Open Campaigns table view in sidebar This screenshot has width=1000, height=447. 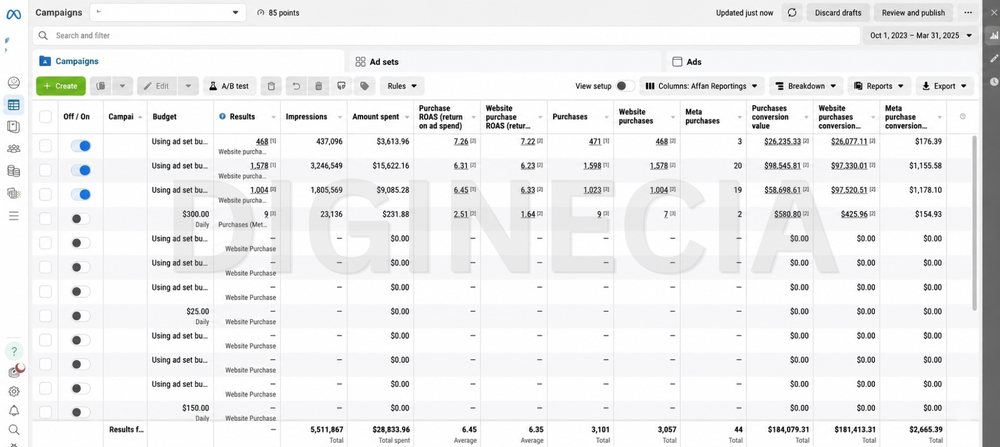click(x=13, y=105)
